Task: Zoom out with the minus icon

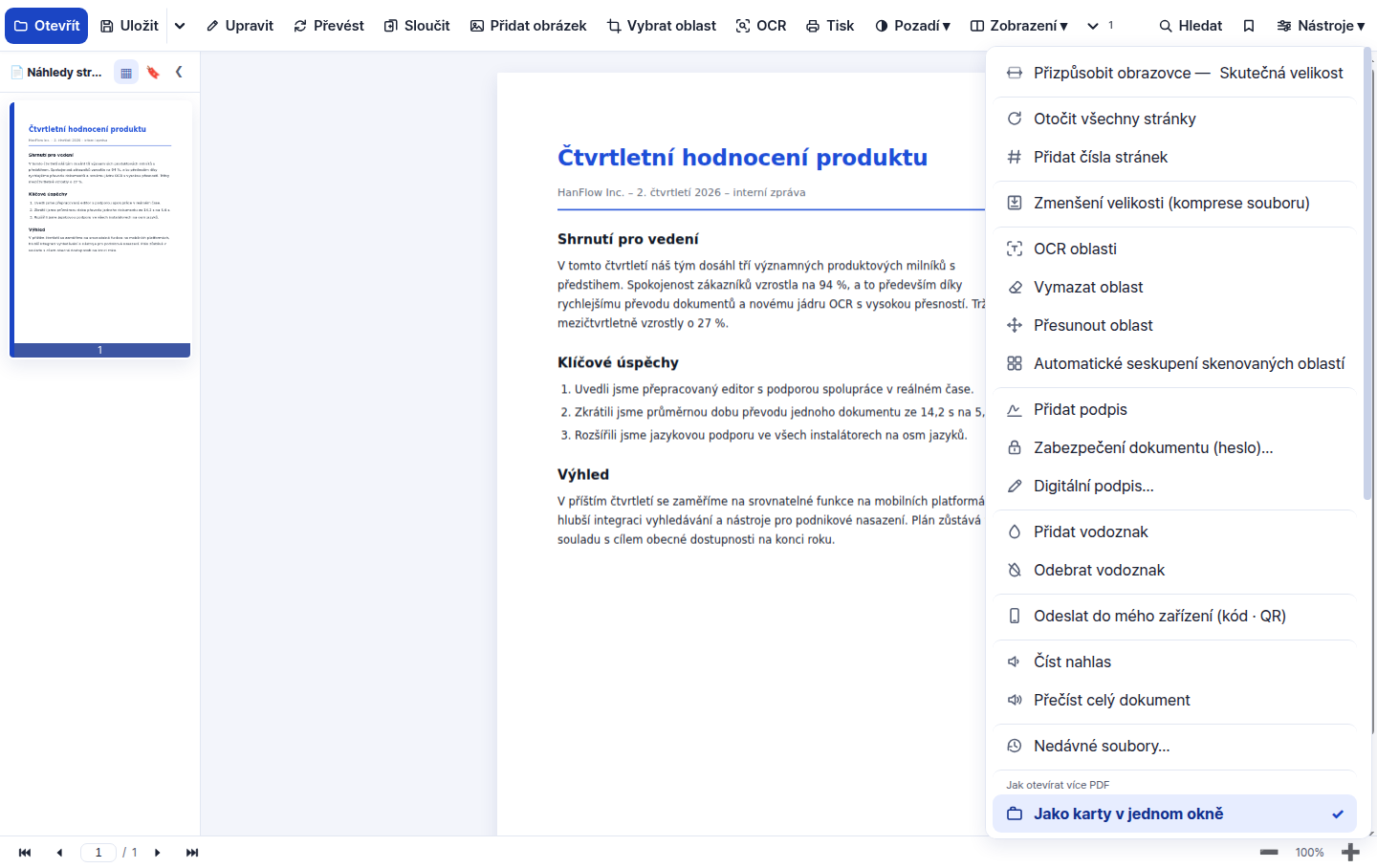Action: (1269, 852)
